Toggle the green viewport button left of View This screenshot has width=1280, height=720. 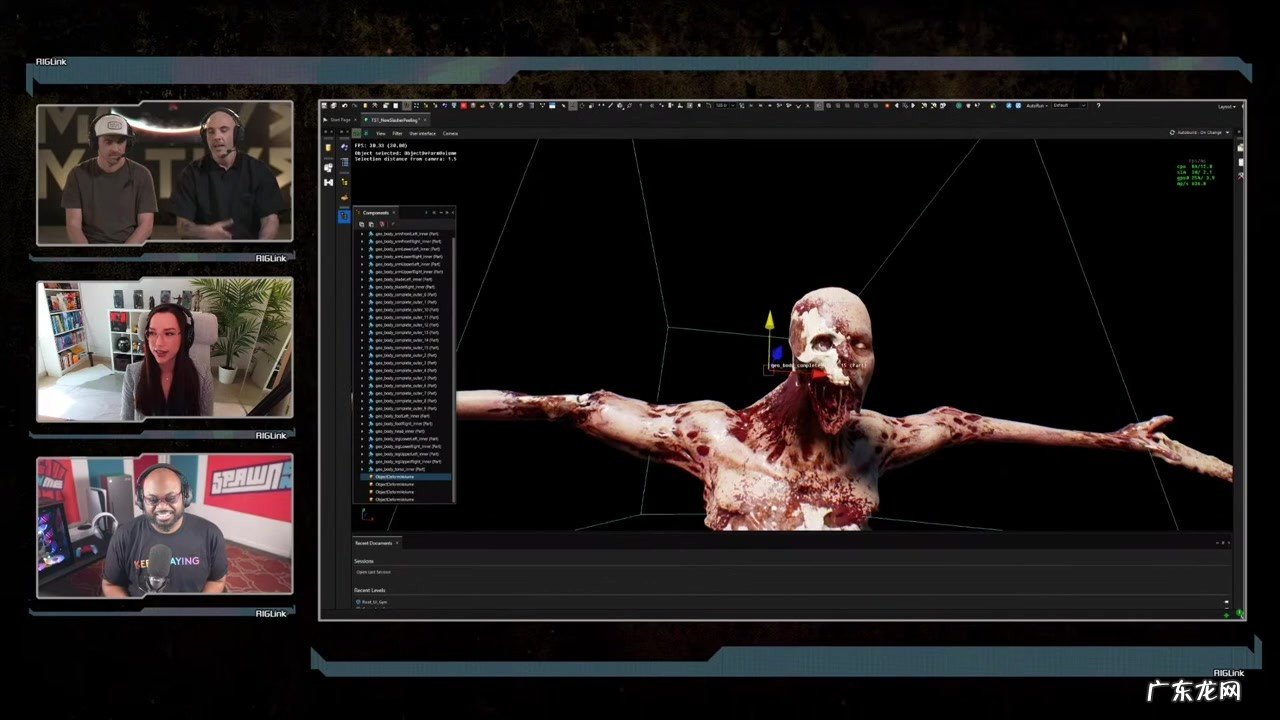coord(356,132)
